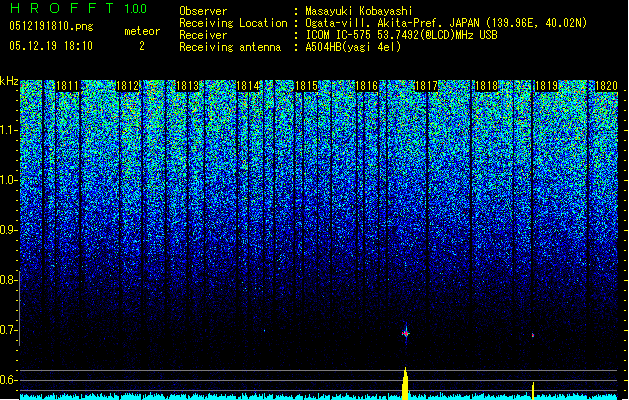This screenshot has width=629, height=400.
Task: Click the meteor count value 2
Action: (x=142, y=46)
